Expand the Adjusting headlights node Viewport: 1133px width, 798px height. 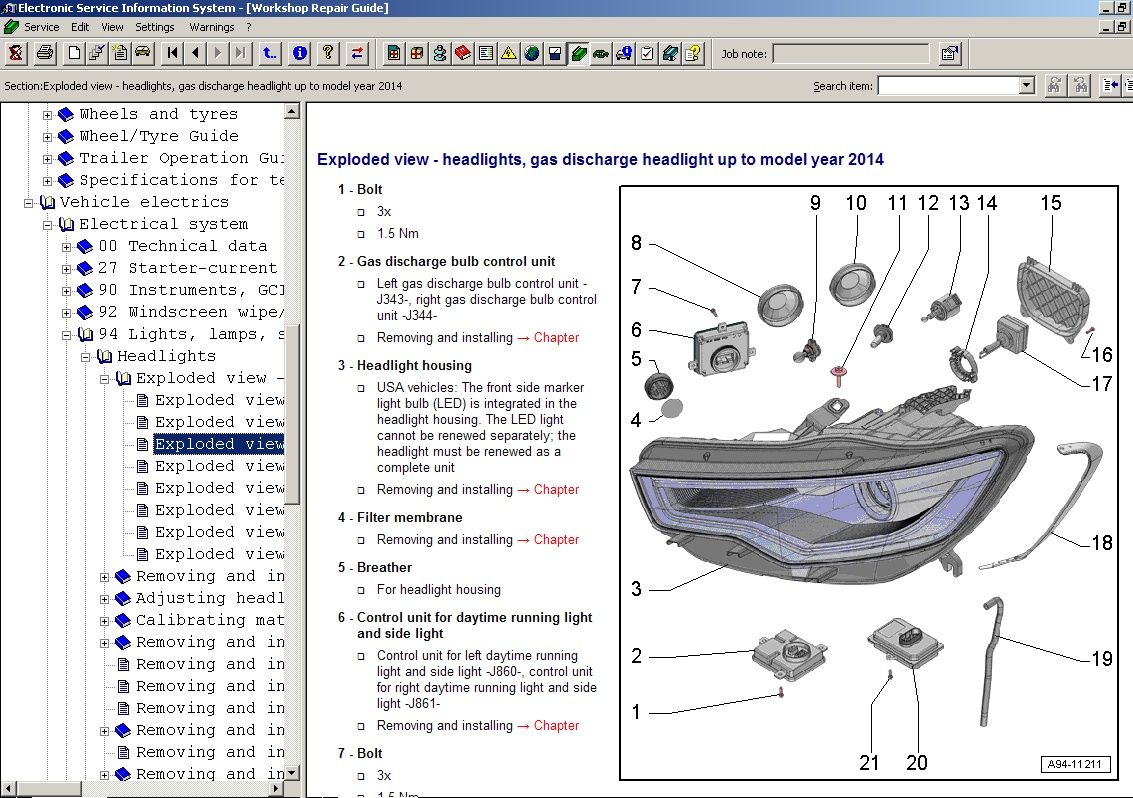pos(104,599)
